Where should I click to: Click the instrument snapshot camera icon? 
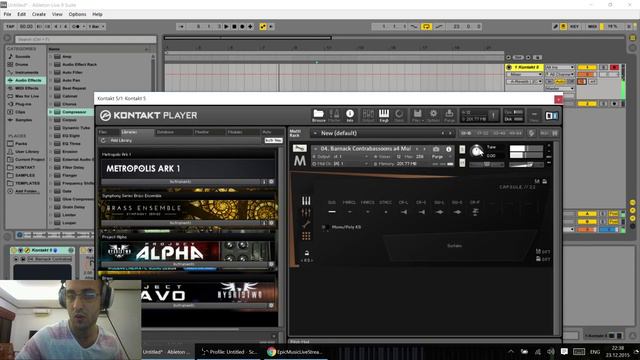pos(436,149)
